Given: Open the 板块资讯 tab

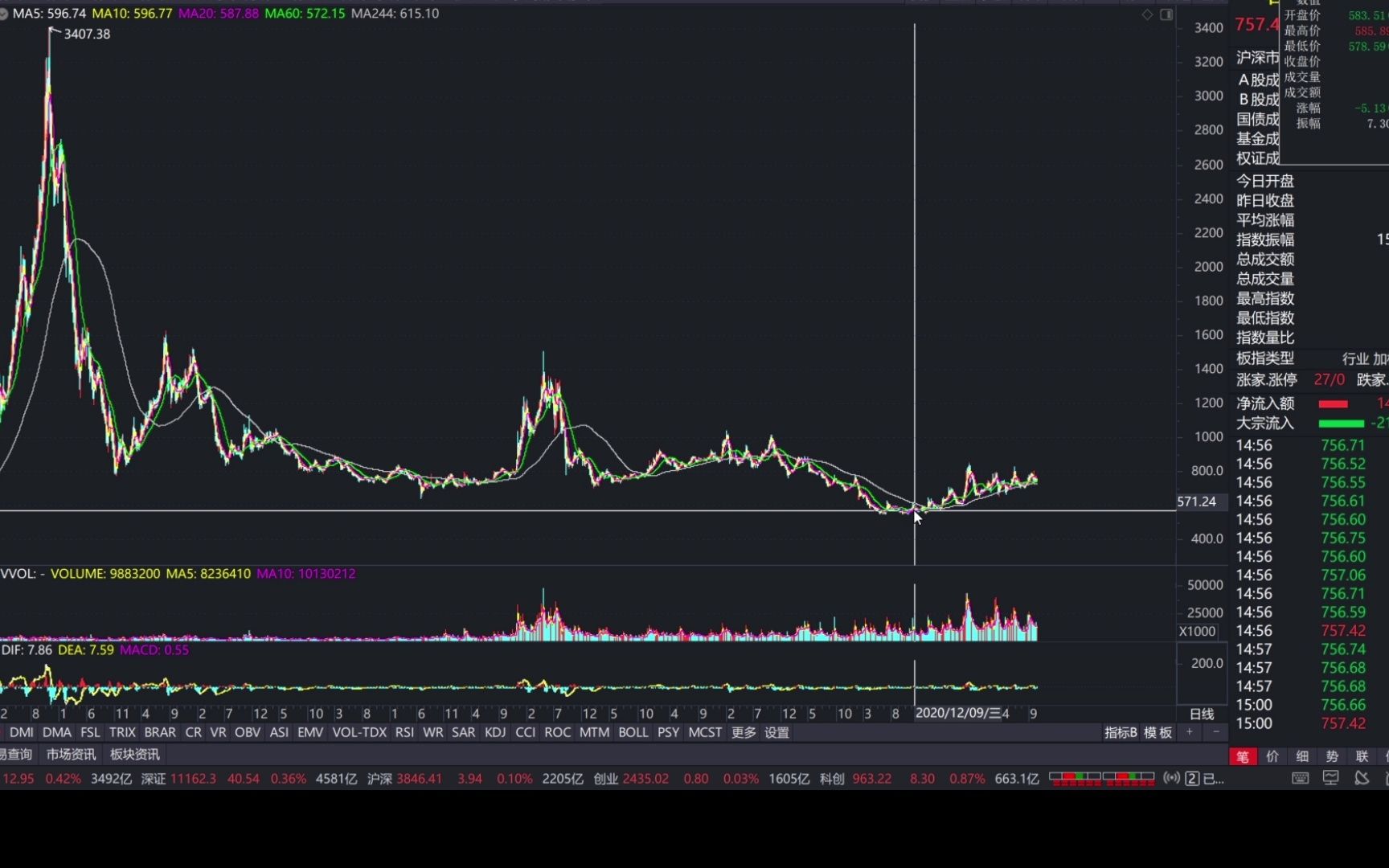Looking at the screenshot, I should tap(134, 754).
